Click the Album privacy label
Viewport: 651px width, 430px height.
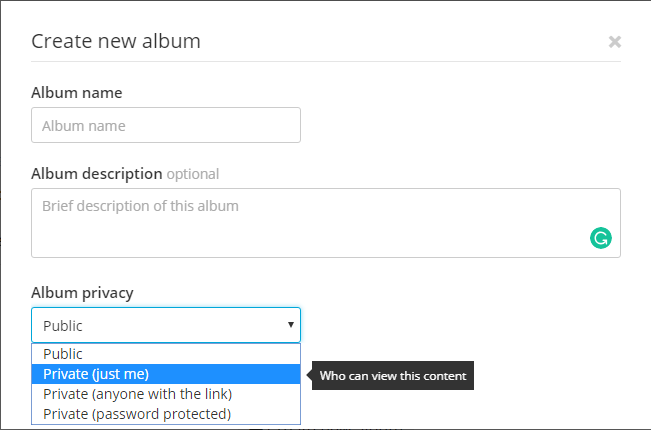coord(82,293)
